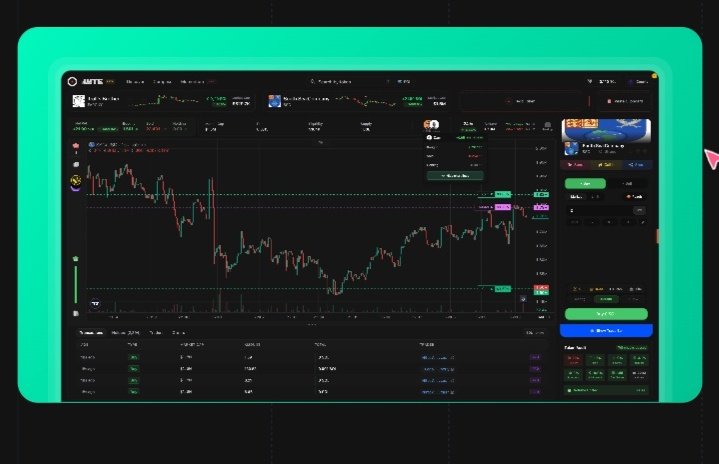Screen dimensions: 719x464
Task: Click the button with the red icon next to the red-outlined banner
Action: click(x=625, y=101)
